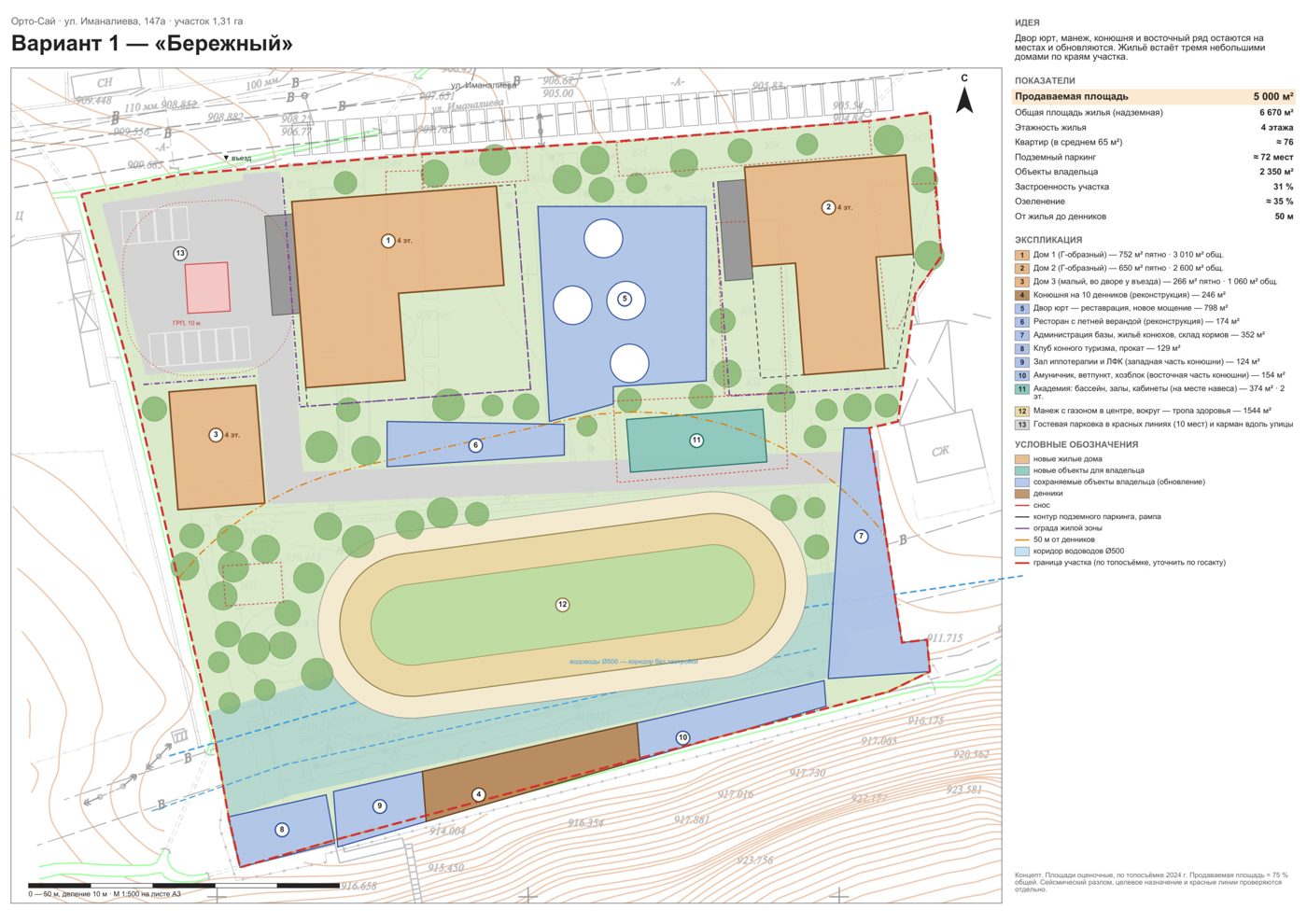Viewport: 1307px width, 924px height.
Task: Click circled marker 6 on the restaurant building
Action: 475,445
